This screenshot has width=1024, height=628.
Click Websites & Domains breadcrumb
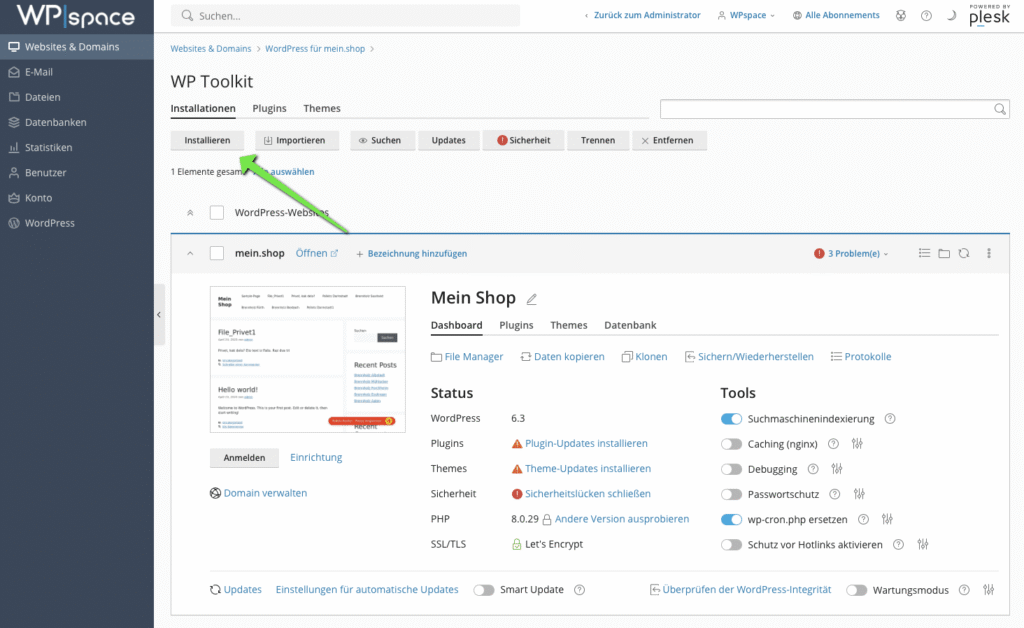point(211,49)
